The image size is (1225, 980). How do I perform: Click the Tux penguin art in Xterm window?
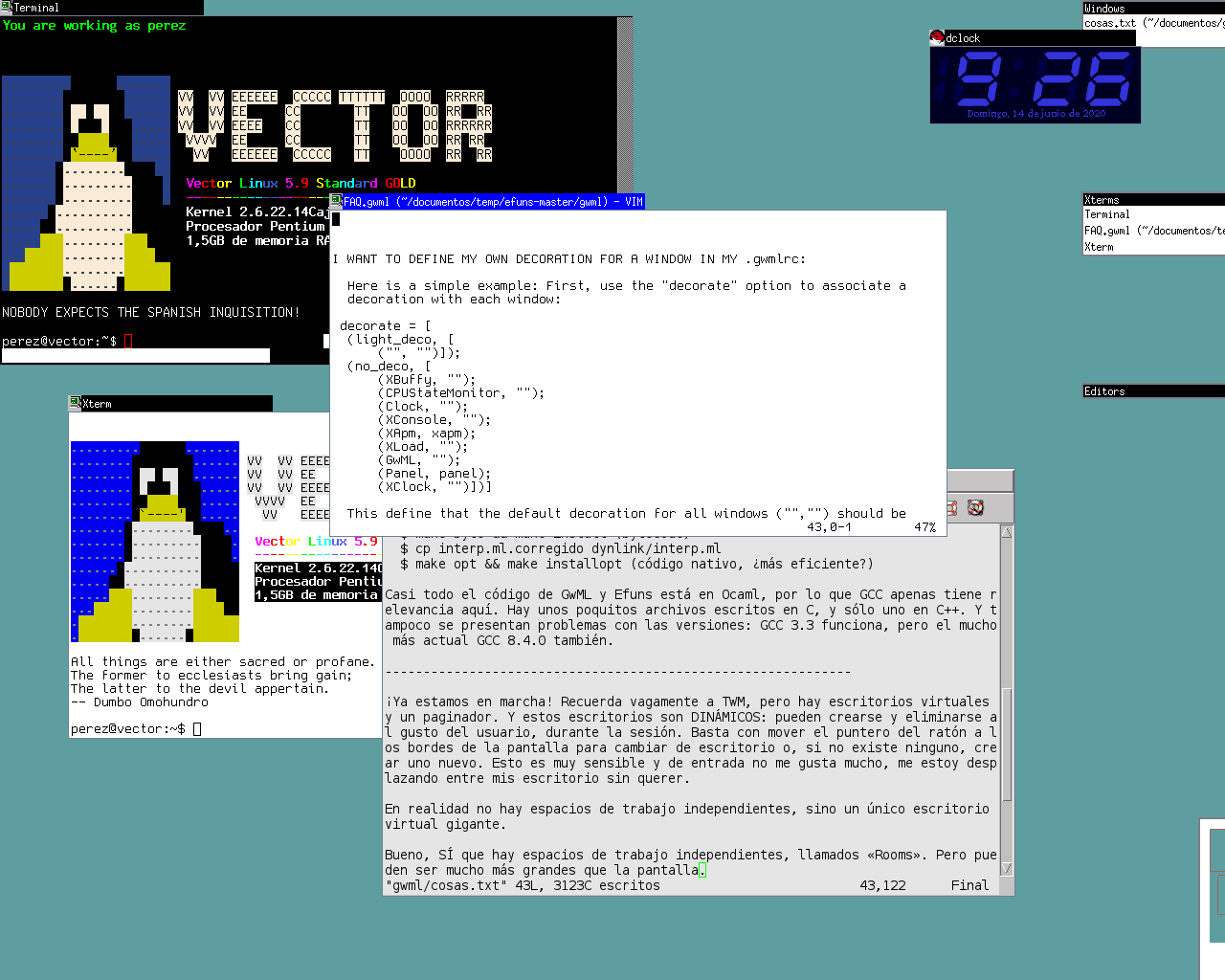click(156, 542)
